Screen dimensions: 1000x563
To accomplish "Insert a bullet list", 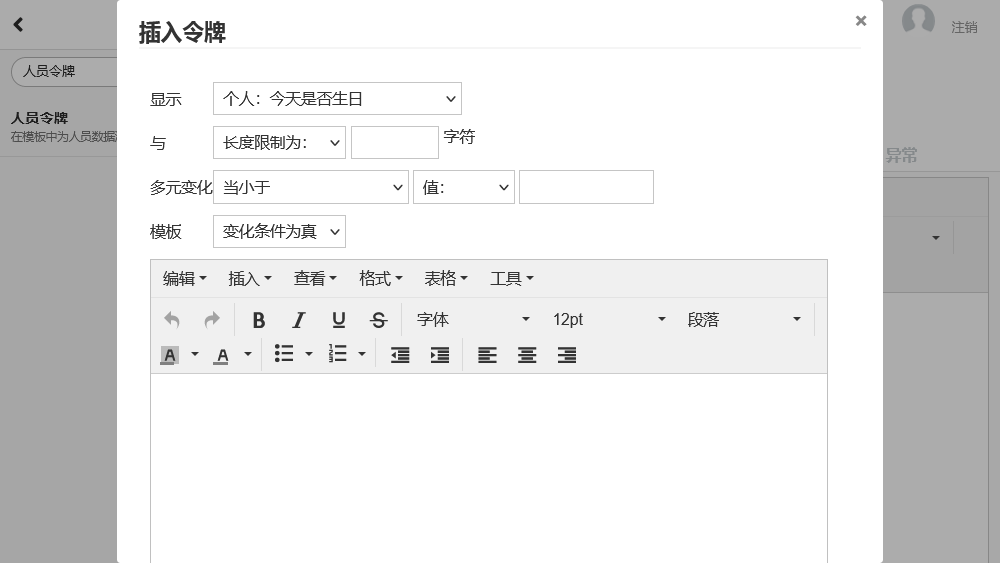I will click(x=284, y=354).
